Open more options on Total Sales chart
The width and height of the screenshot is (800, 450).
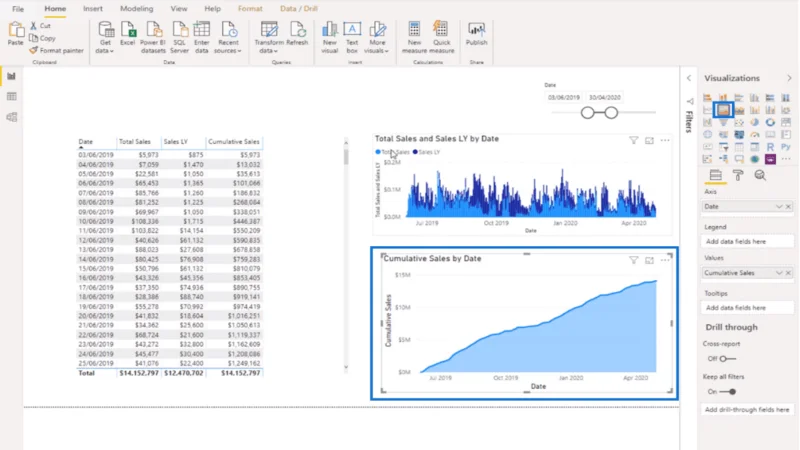coord(665,140)
